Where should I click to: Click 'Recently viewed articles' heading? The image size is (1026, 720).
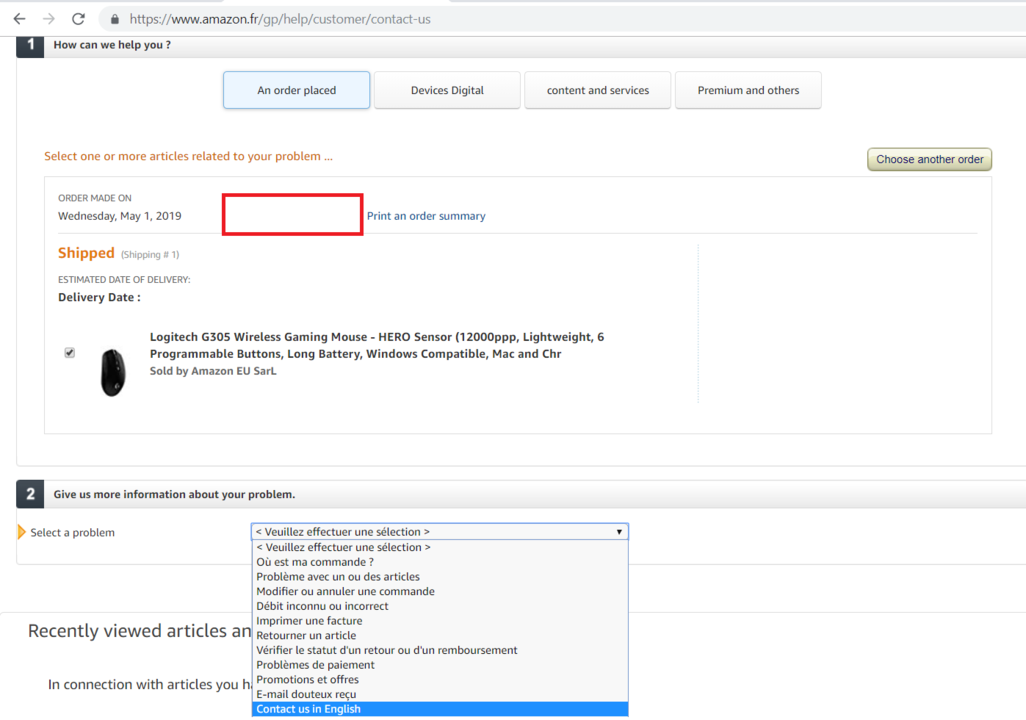139,631
